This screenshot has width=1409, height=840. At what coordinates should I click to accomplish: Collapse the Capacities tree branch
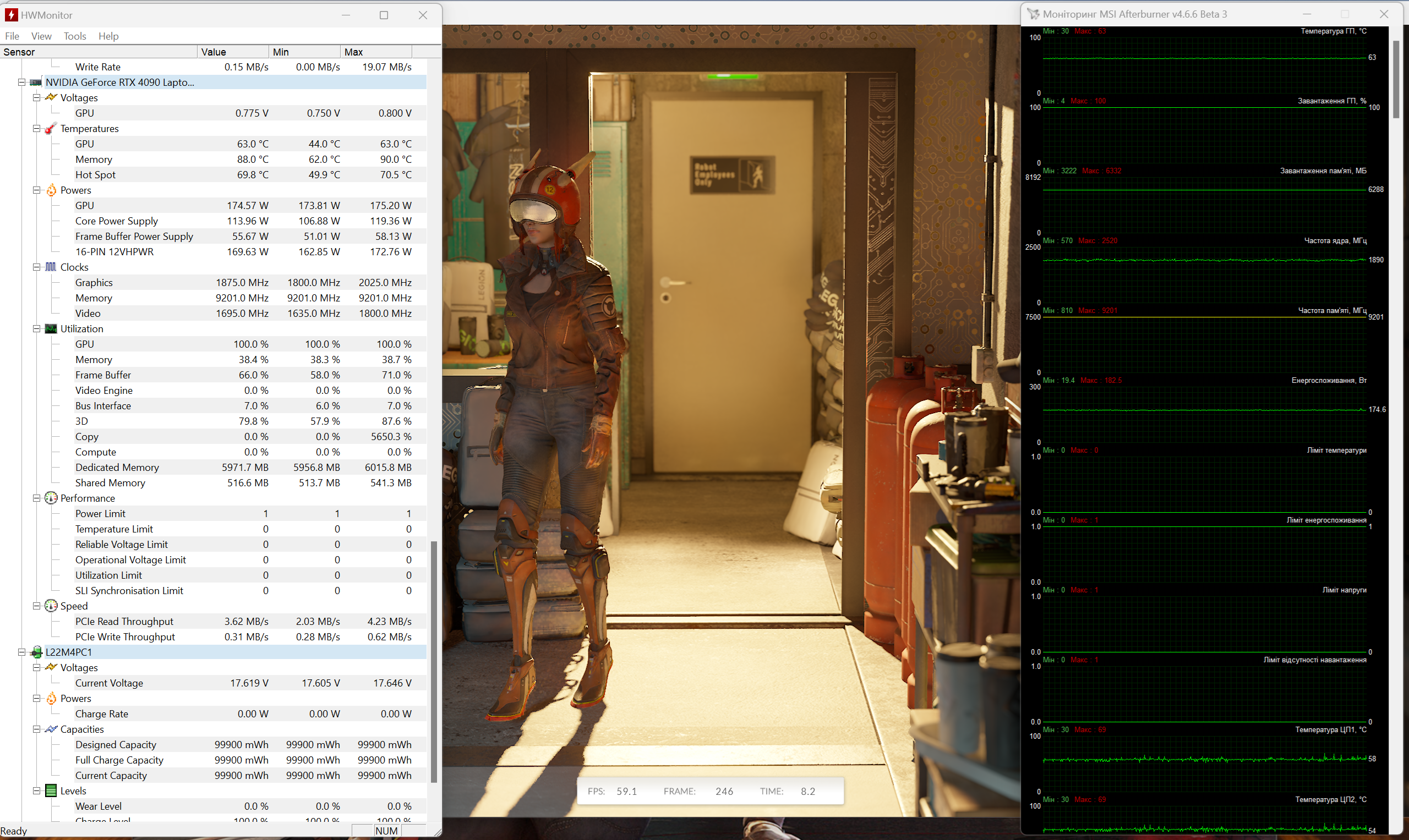click(36, 729)
